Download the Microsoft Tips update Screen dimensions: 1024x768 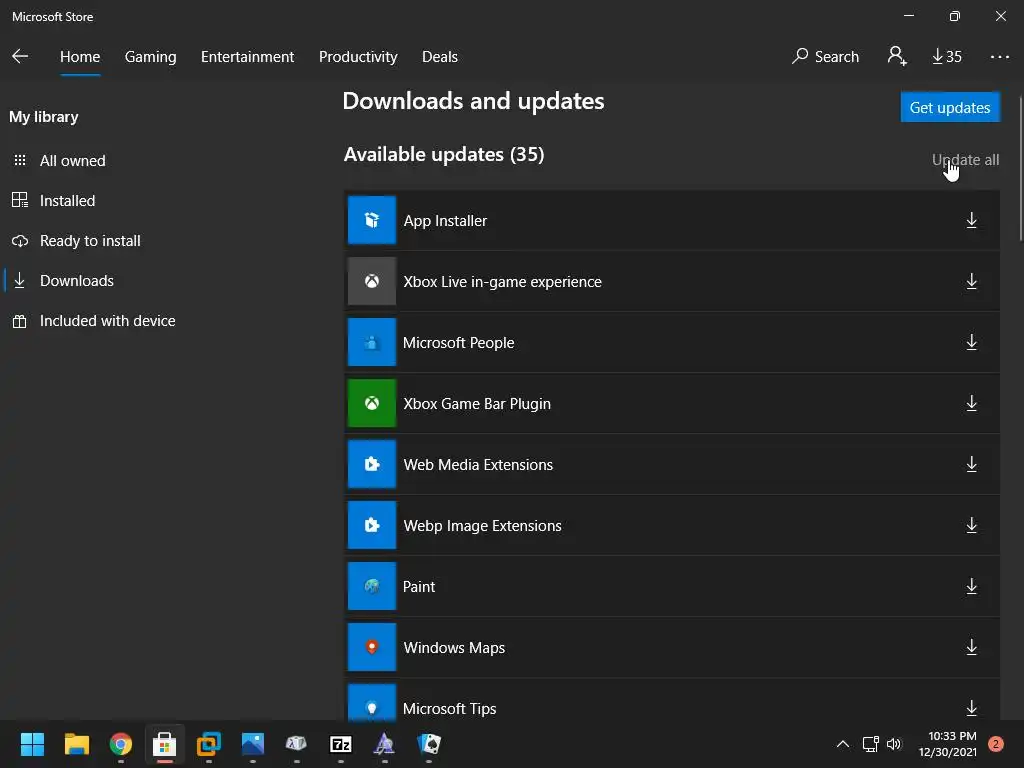(971, 708)
